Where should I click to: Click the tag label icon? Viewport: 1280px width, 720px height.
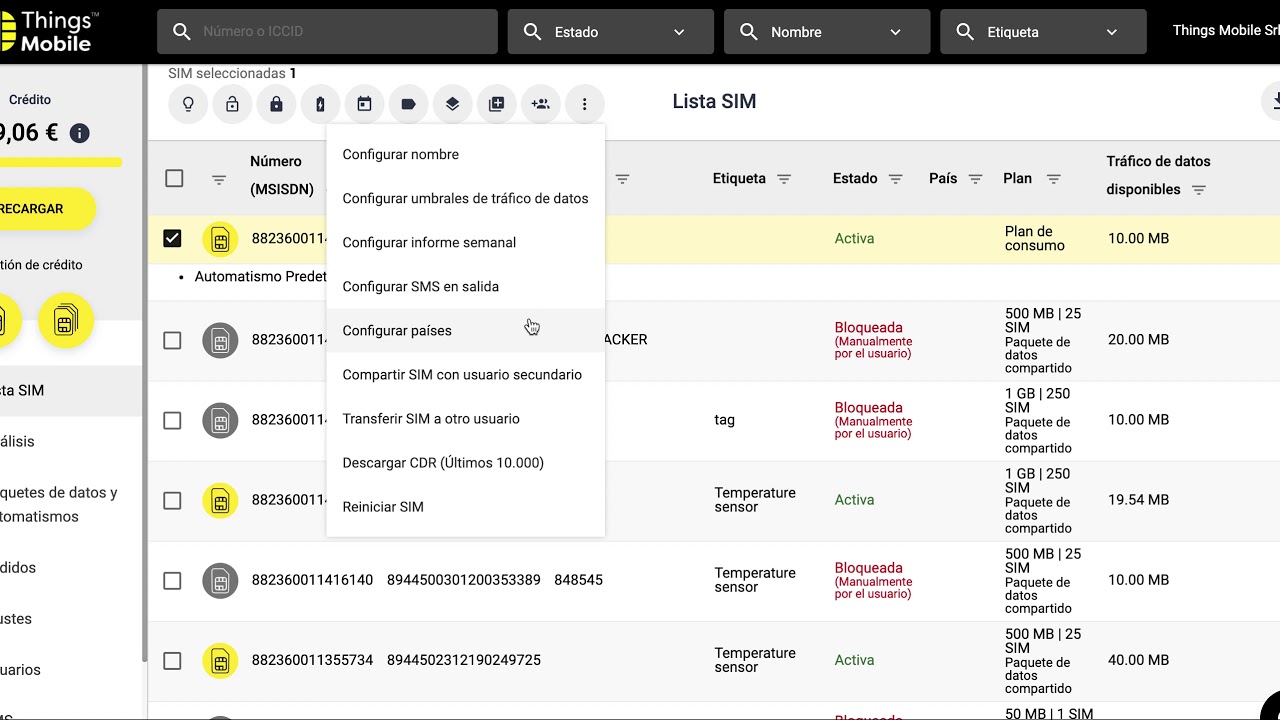(408, 104)
